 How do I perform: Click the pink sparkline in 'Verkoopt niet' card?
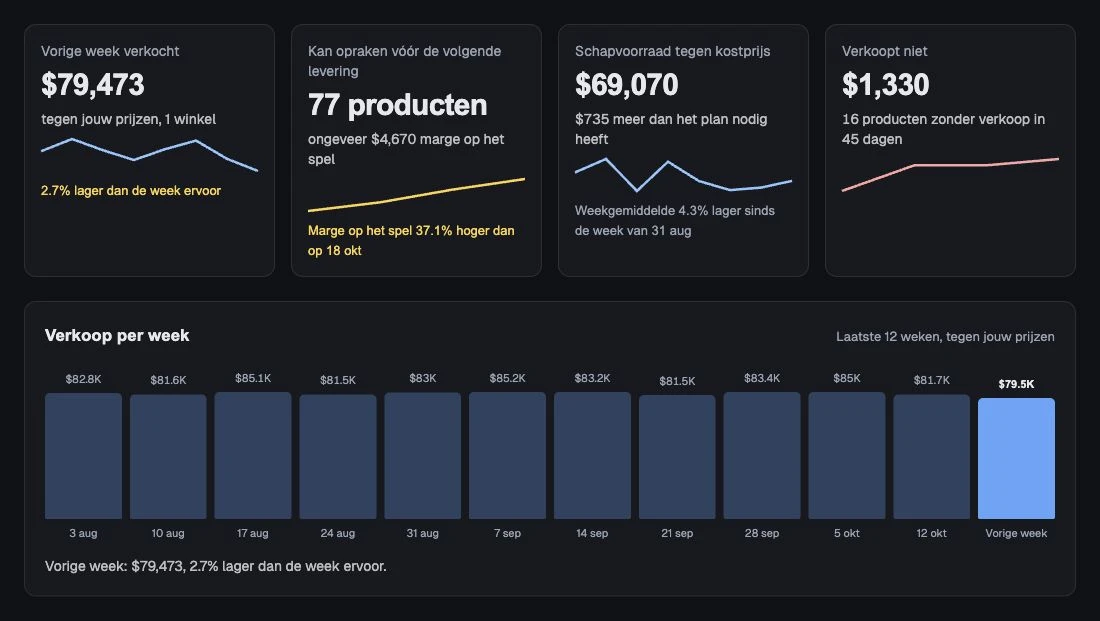click(950, 175)
